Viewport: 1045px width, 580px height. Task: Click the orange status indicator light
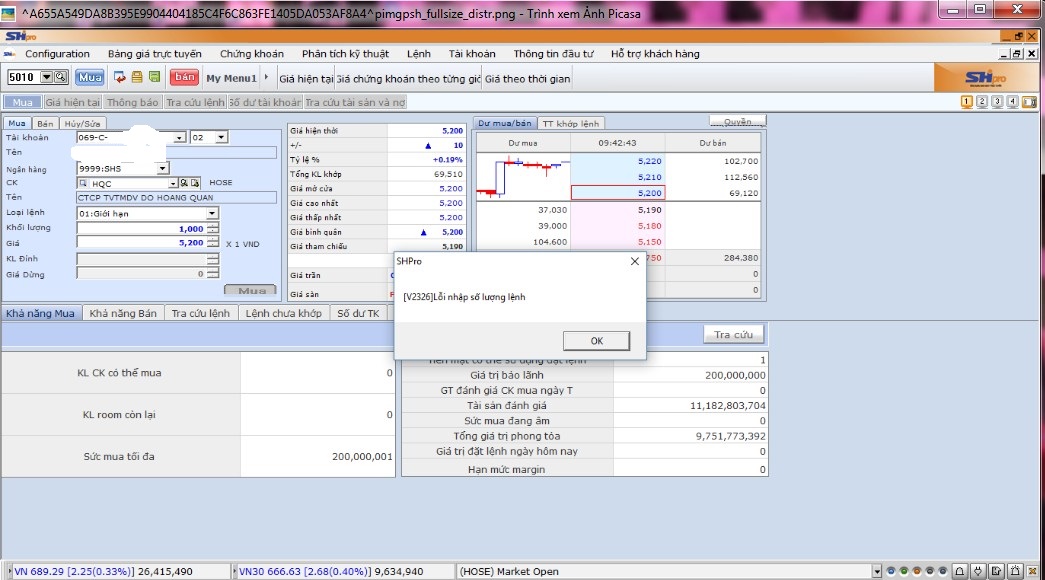click(917, 571)
